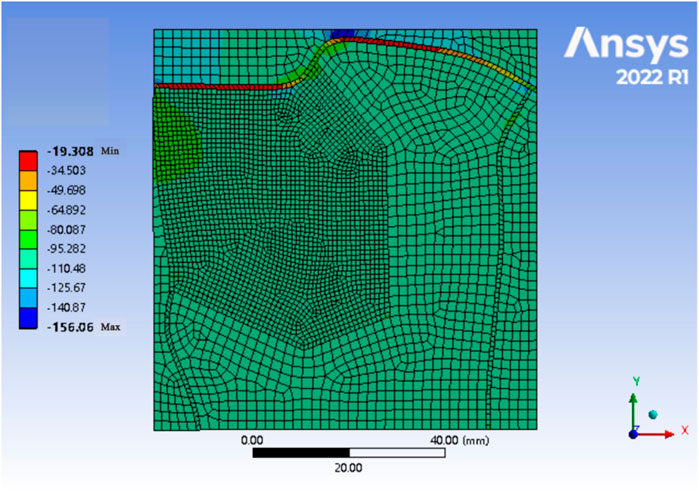
Task: Click the legend value -49.698
Action: (x=66, y=190)
